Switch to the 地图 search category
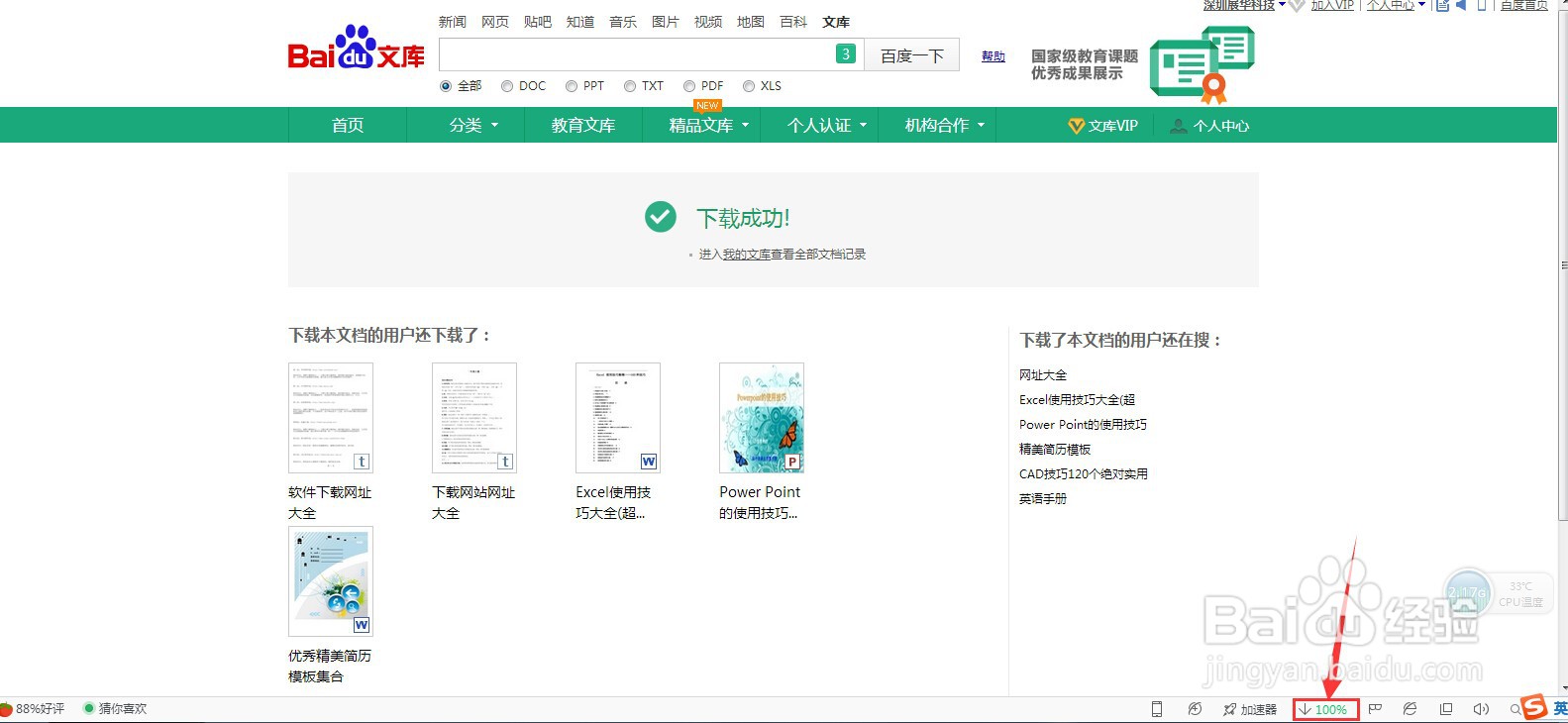The width and height of the screenshot is (1568, 723). (x=751, y=22)
